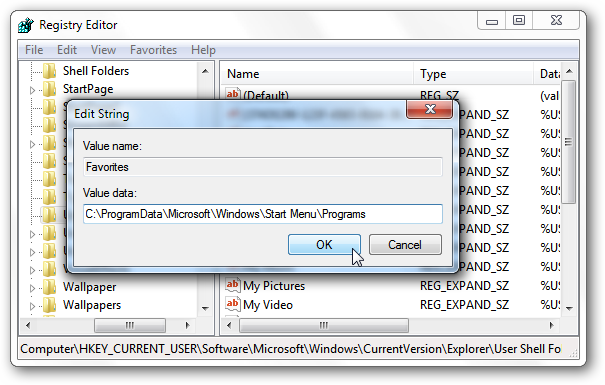Click the Wallpaper folder icon
605x385 pixels.
[49, 287]
